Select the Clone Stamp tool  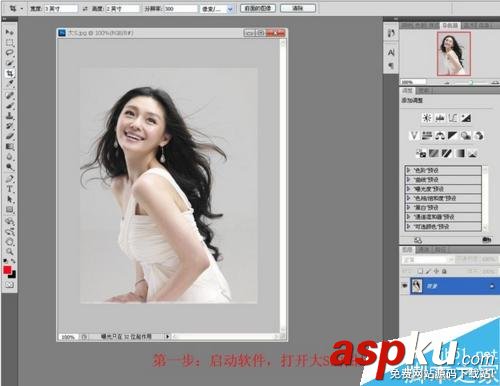pyautogui.click(x=9, y=116)
